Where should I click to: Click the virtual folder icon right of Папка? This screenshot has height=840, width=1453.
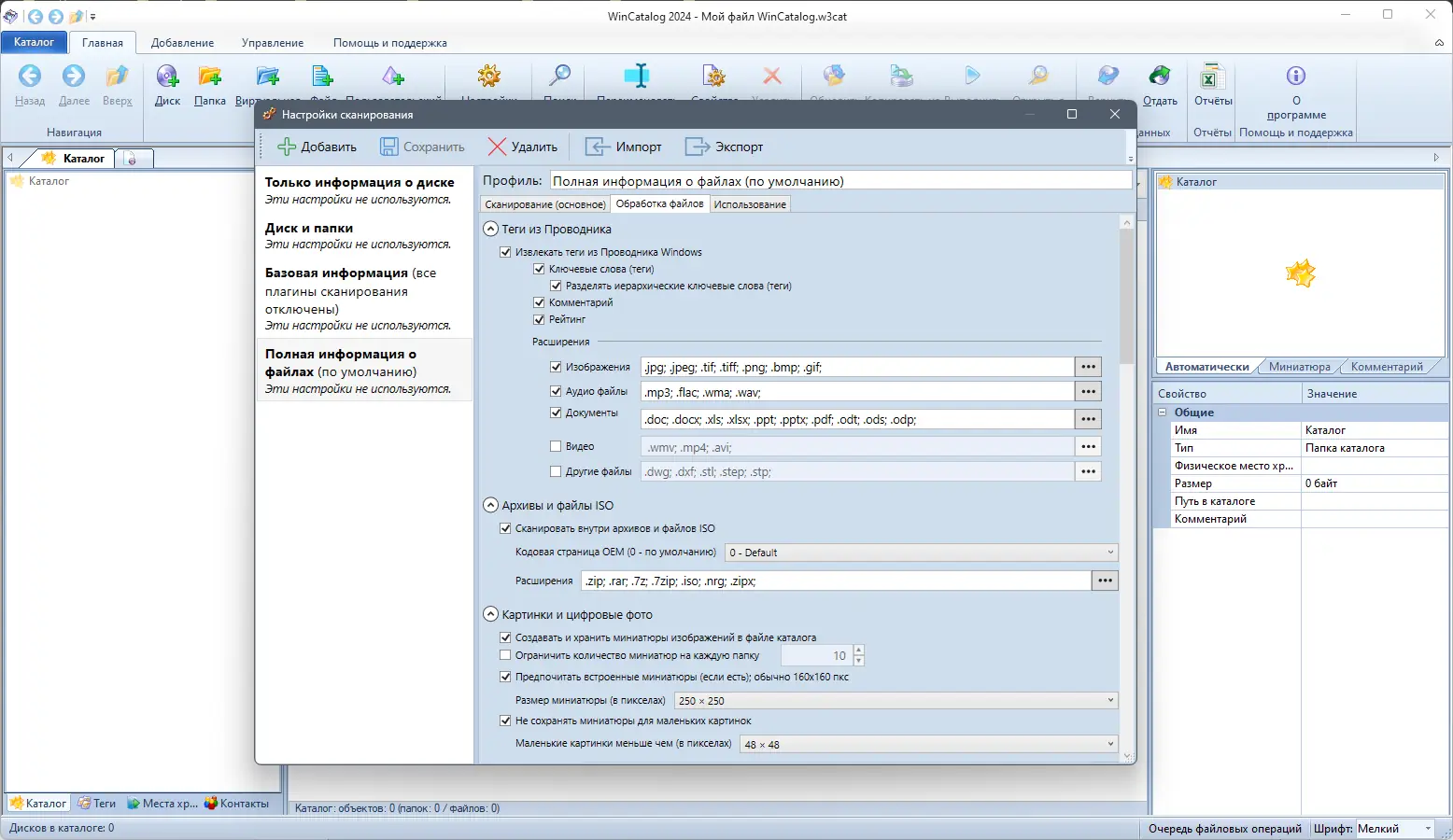coord(268,77)
